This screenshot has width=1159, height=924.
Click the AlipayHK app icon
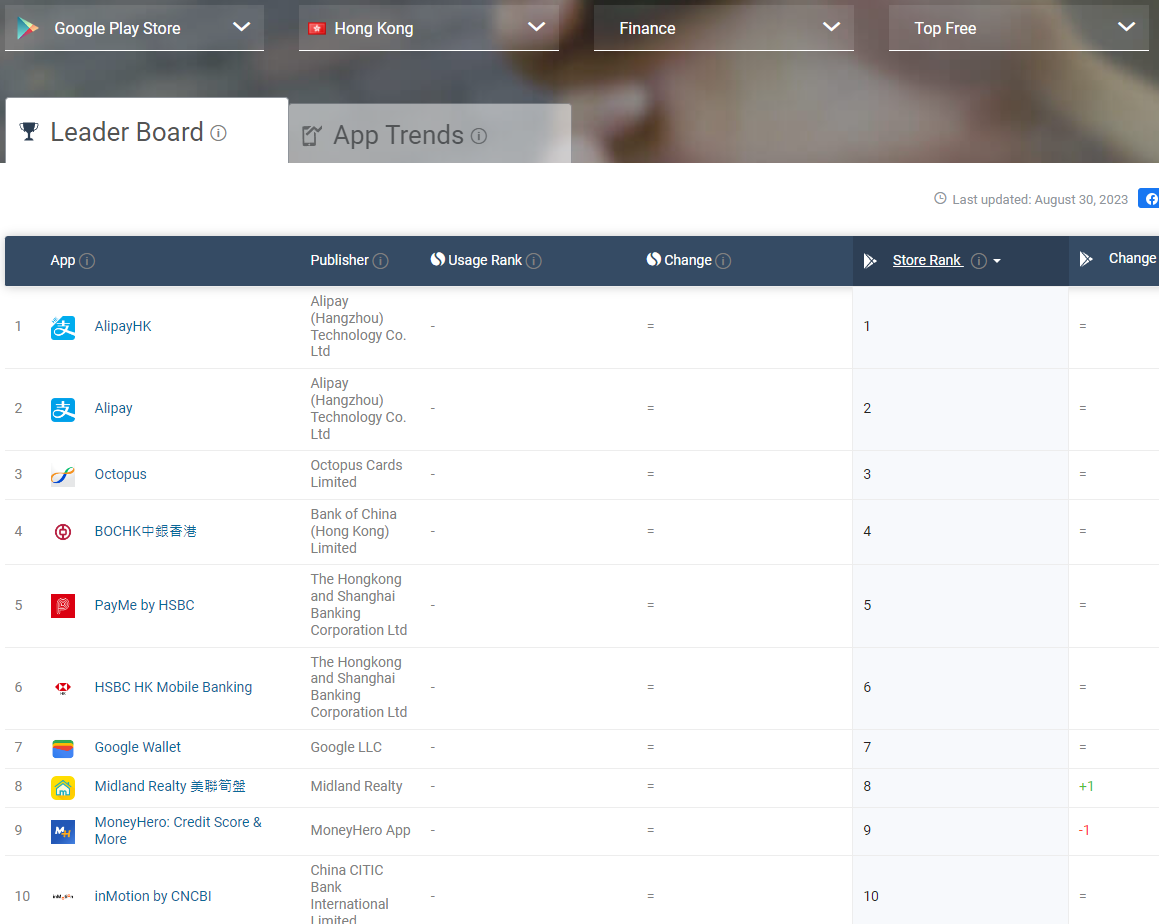click(63, 327)
